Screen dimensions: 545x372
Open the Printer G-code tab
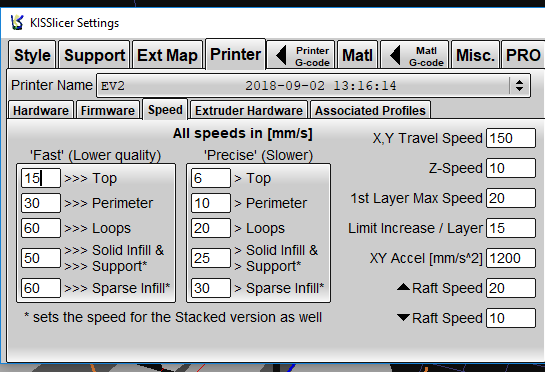pos(301,55)
